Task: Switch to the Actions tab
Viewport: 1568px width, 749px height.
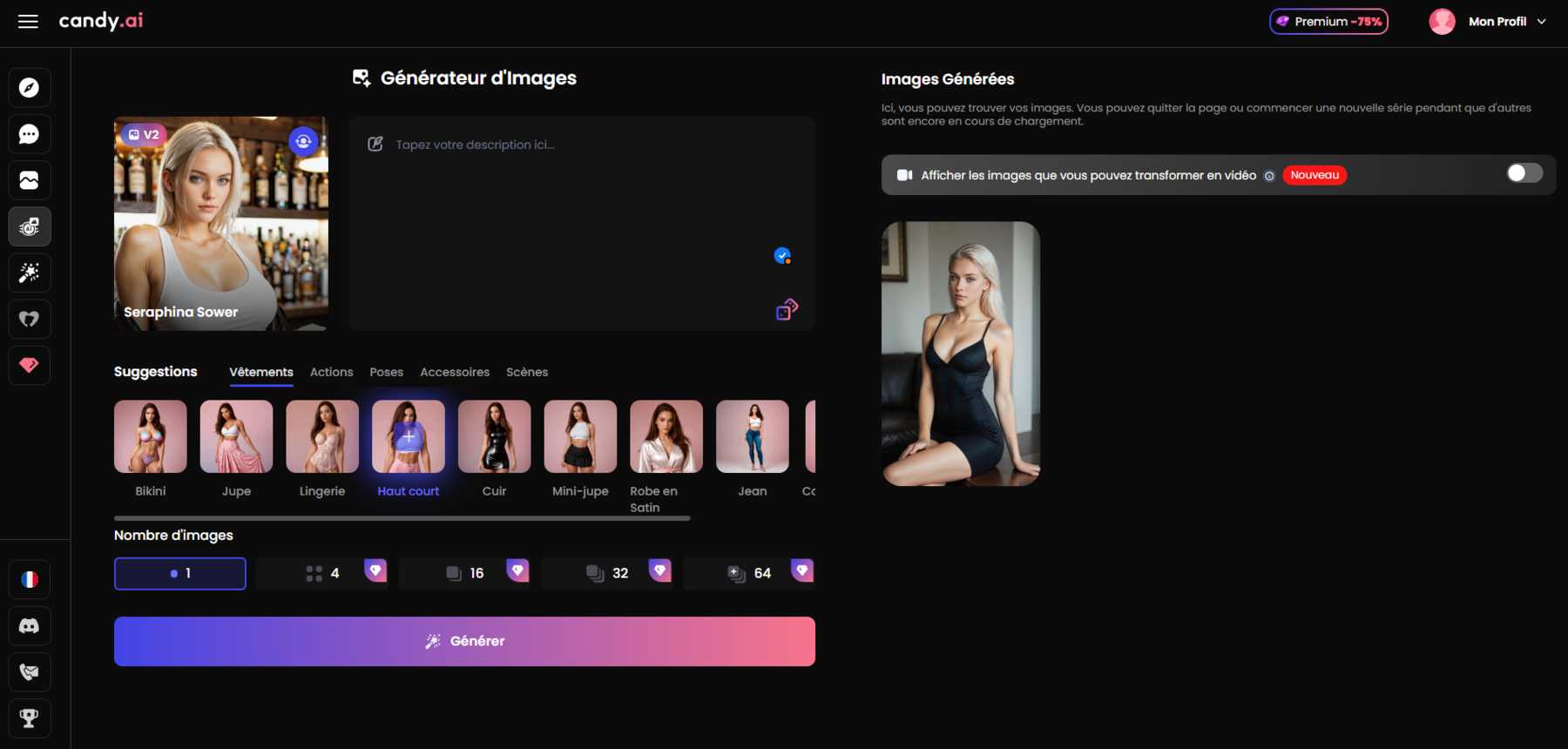Action: click(332, 372)
